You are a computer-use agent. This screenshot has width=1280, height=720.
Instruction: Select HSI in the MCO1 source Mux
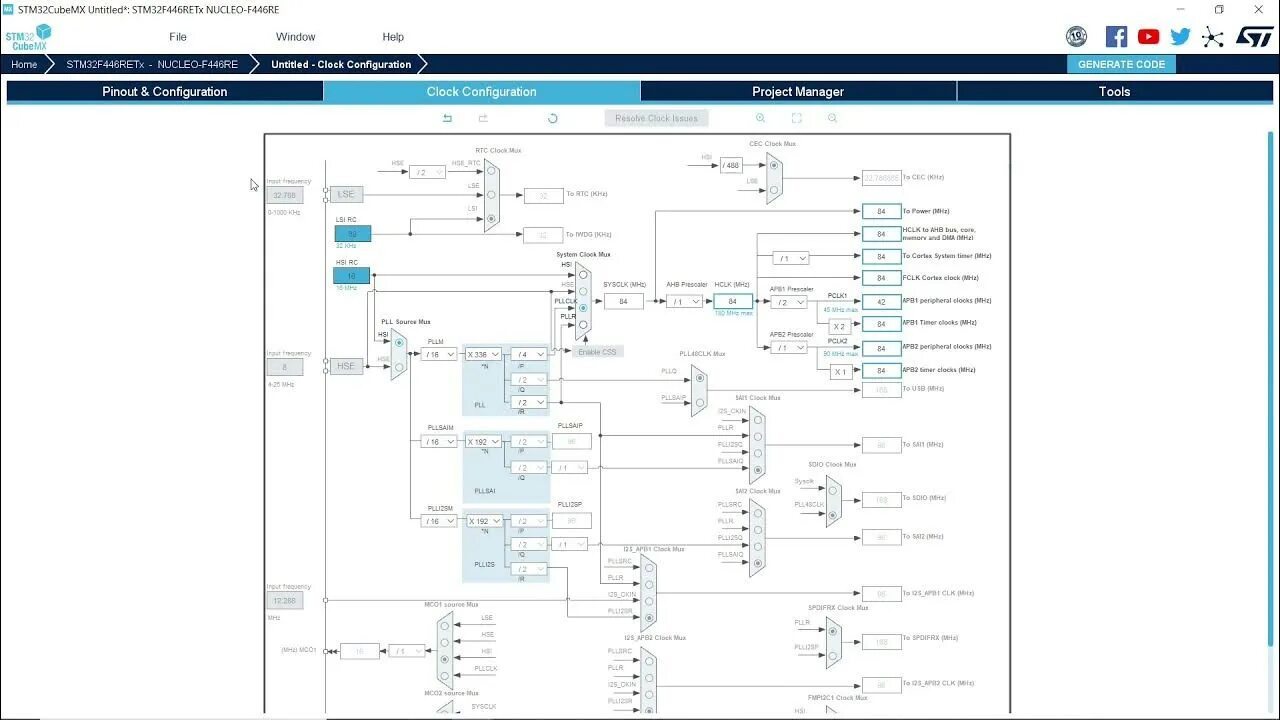pos(445,660)
